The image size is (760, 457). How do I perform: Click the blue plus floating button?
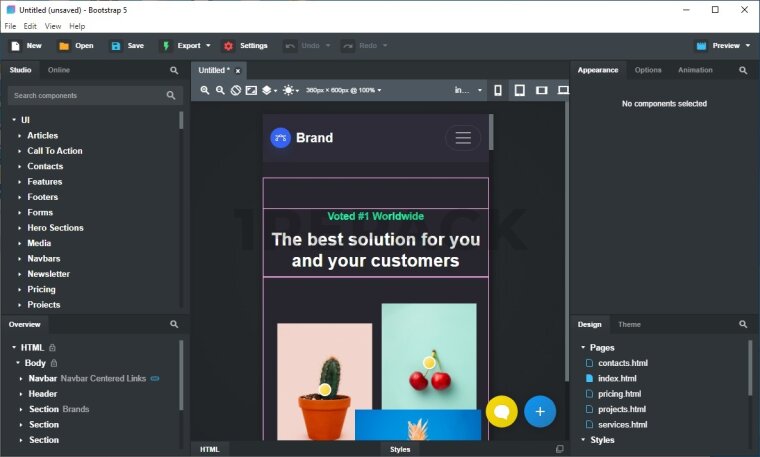[x=540, y=411]
